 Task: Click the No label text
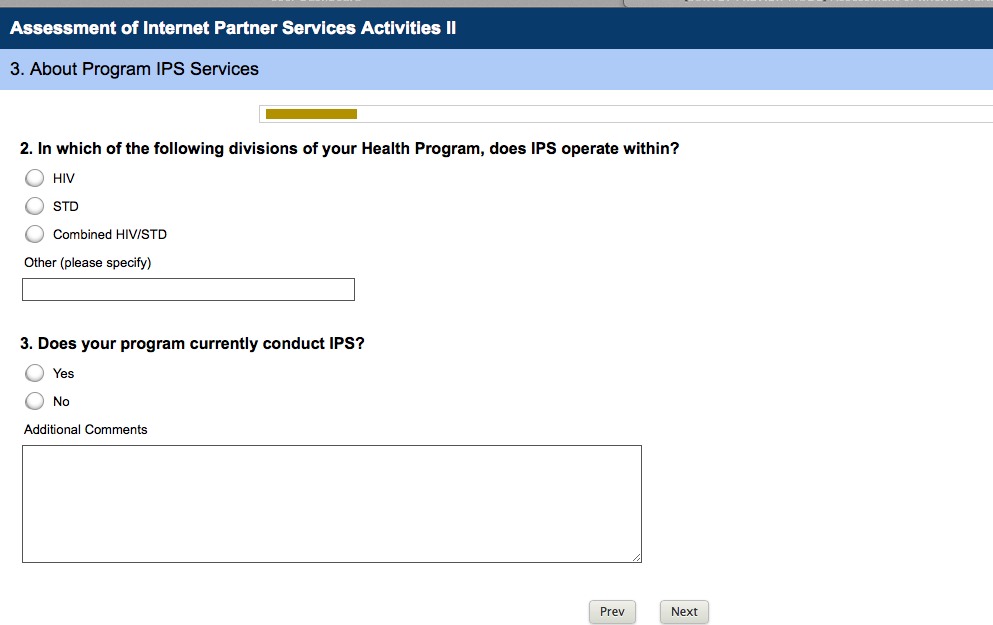(x=62, y=401)
